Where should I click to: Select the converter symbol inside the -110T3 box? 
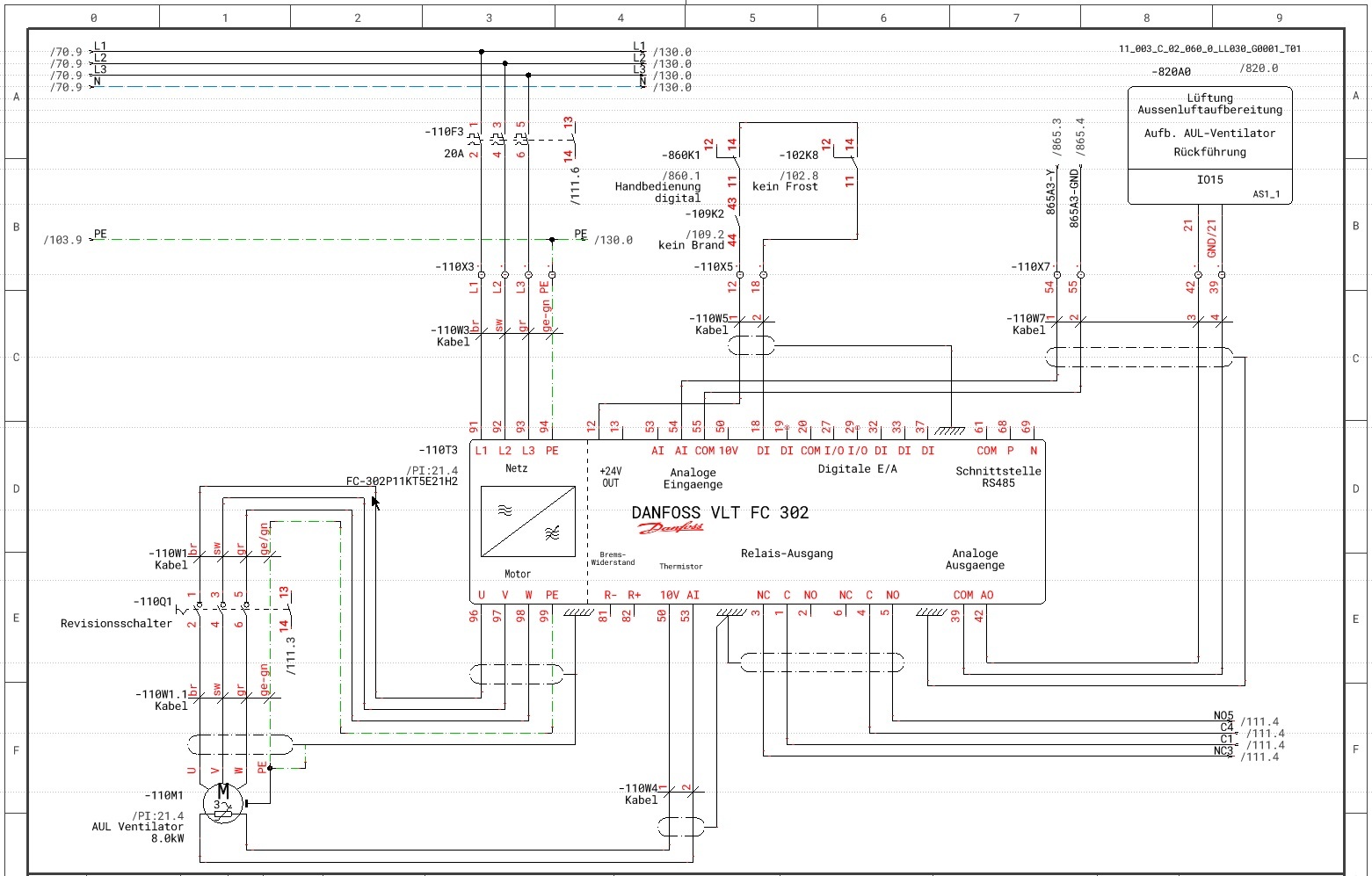click(x=528, y=521)
